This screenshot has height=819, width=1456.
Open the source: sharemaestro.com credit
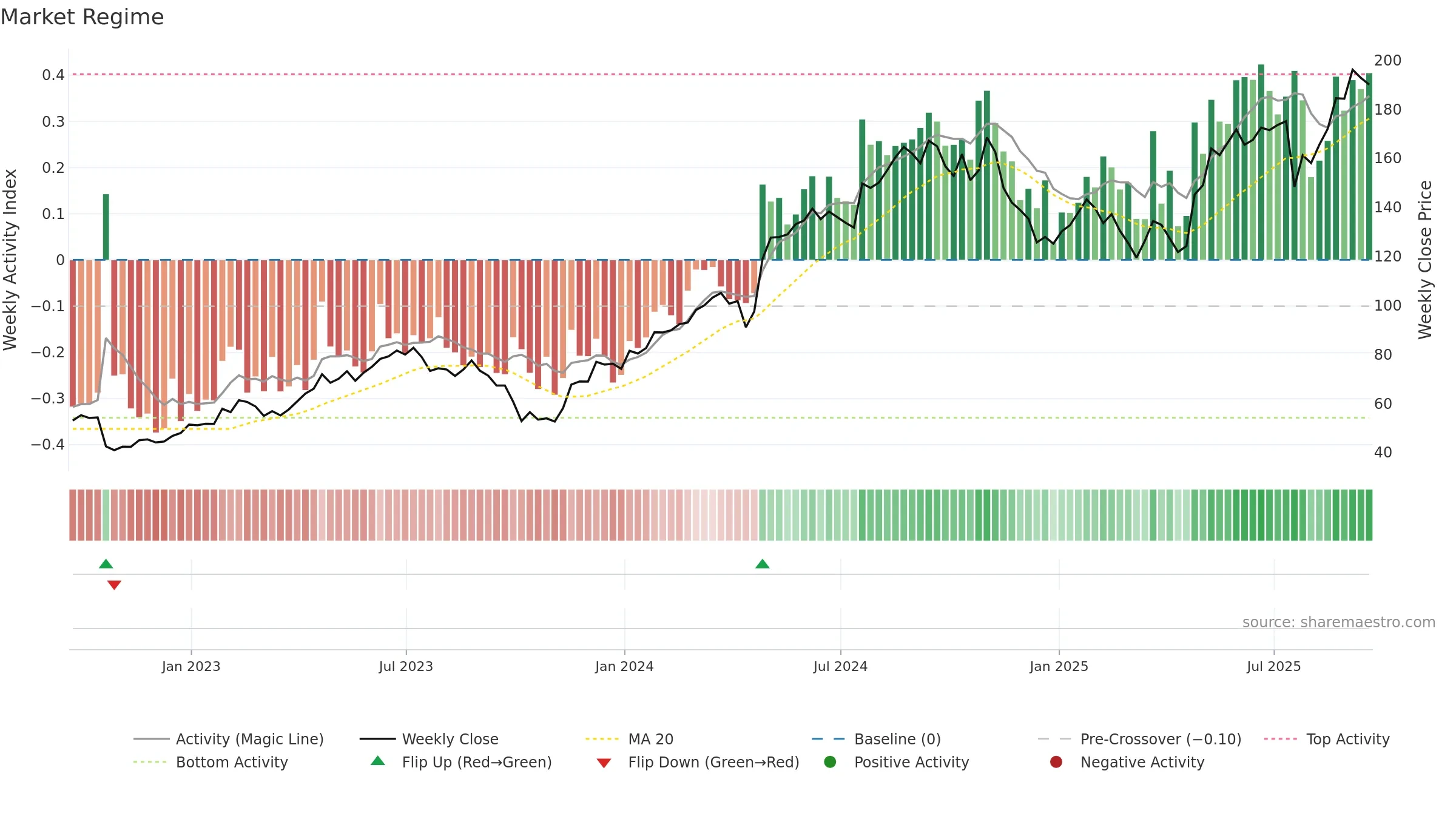click(x=1339, y=622)
